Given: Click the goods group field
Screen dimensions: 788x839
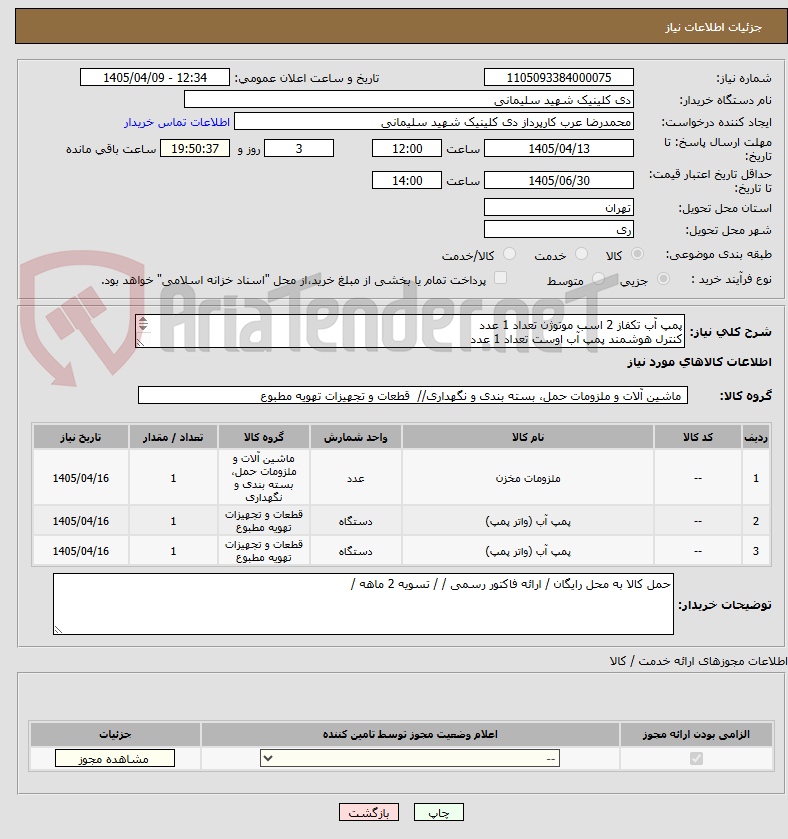Looking at the screenshot, I should (412, 395).
